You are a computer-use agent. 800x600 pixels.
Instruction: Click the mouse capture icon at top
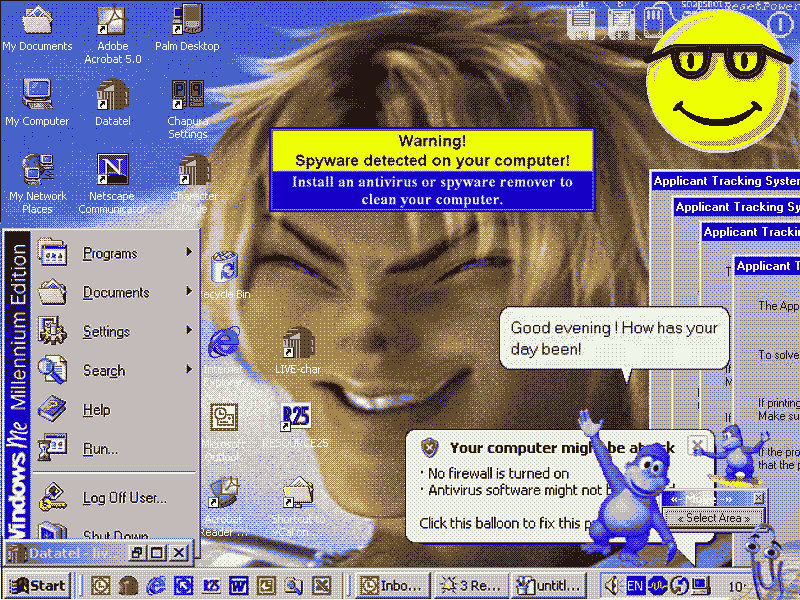click(654, 22)
